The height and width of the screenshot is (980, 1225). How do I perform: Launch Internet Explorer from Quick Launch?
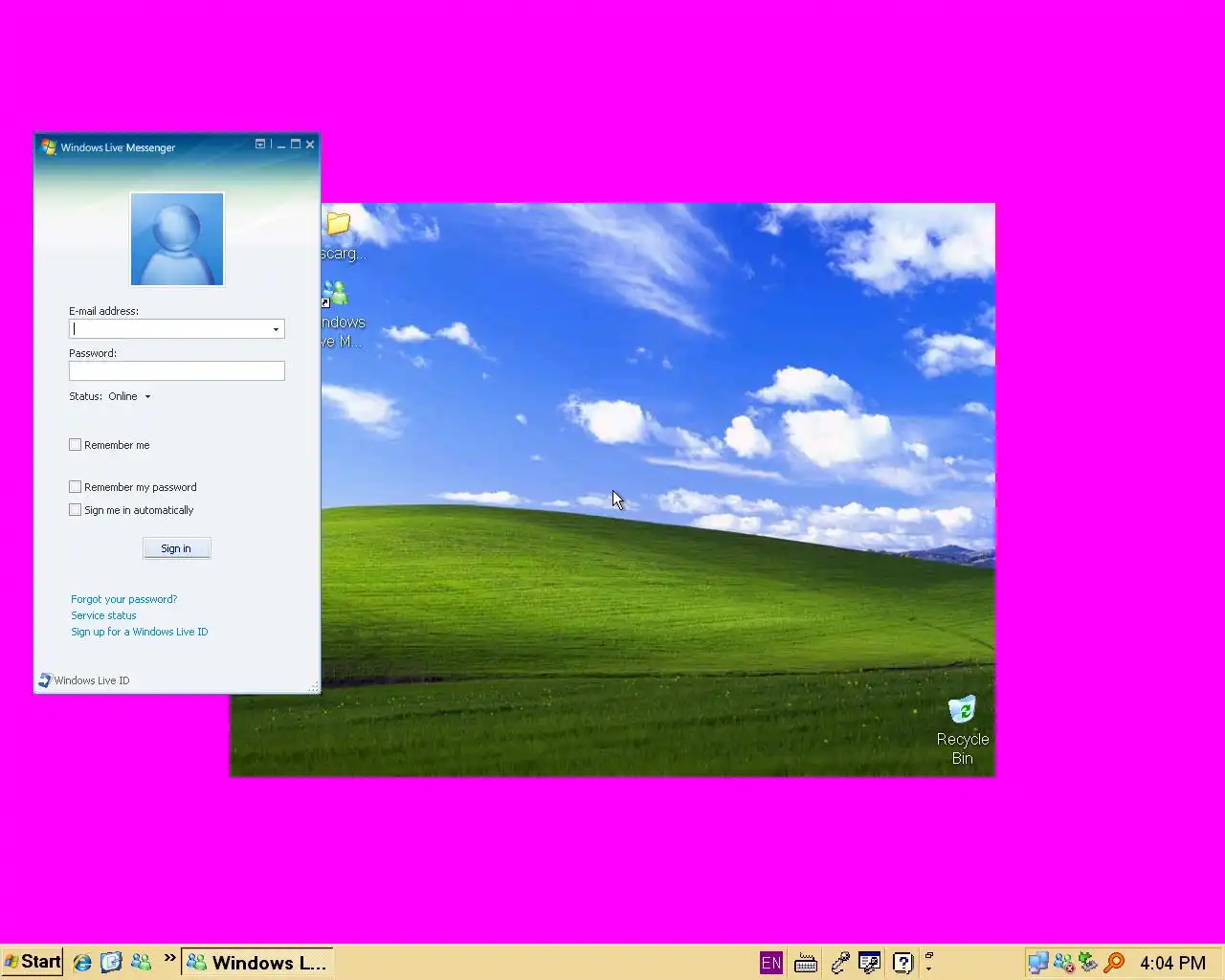click(x=82, y=962)
